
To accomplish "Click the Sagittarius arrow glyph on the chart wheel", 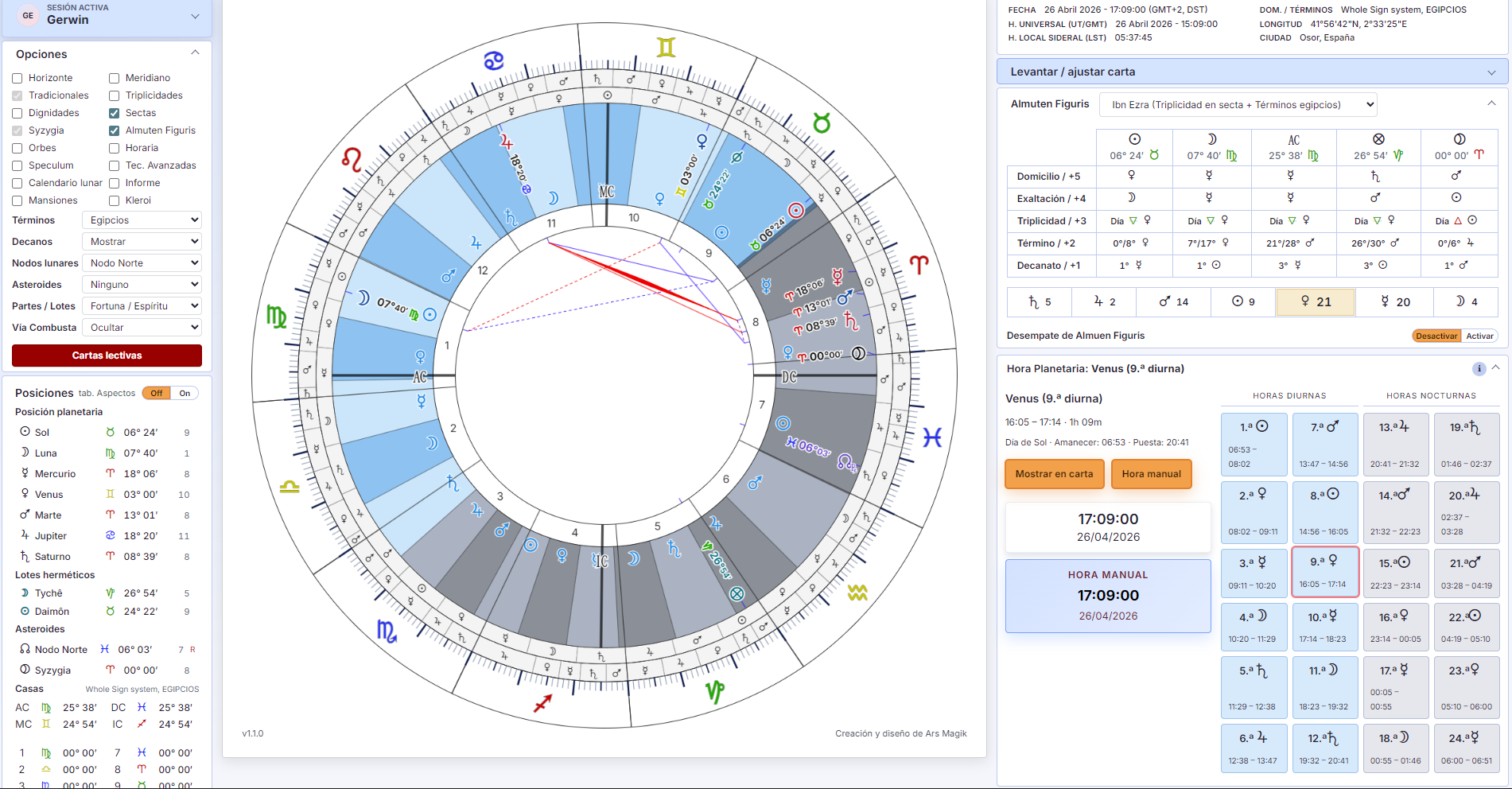I will tap(543, 703).
